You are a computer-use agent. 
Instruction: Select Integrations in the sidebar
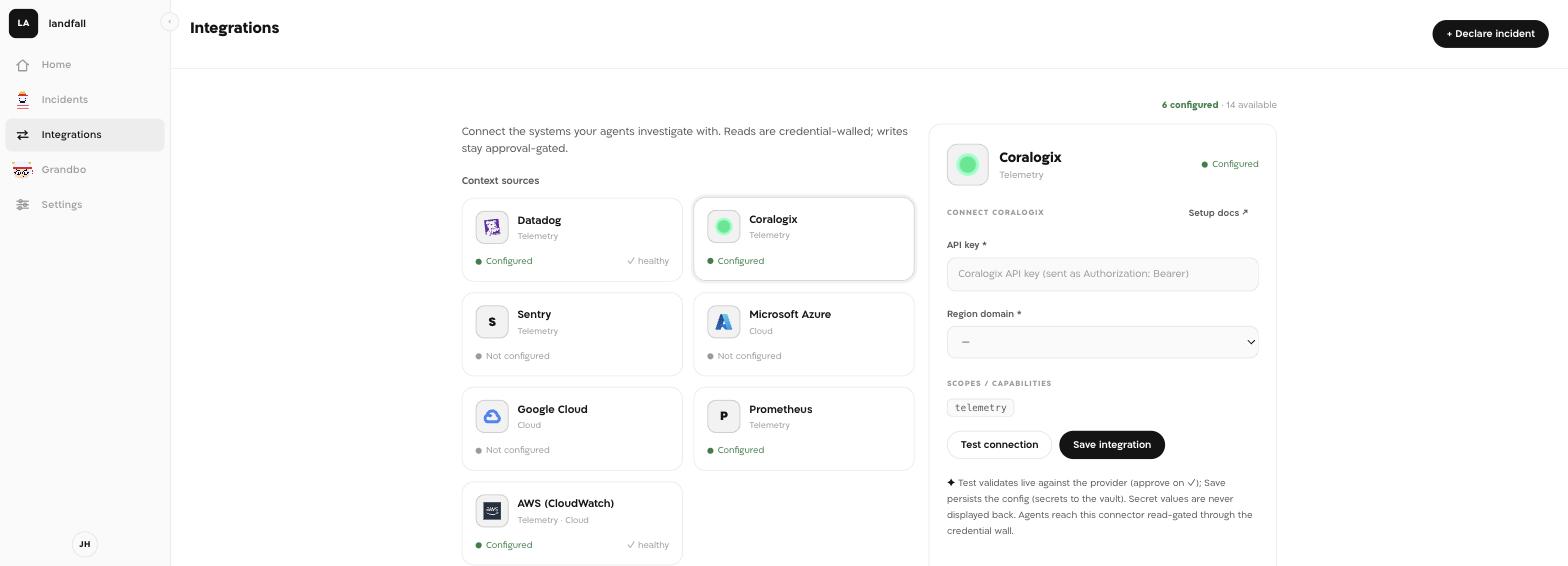[85, 135]
